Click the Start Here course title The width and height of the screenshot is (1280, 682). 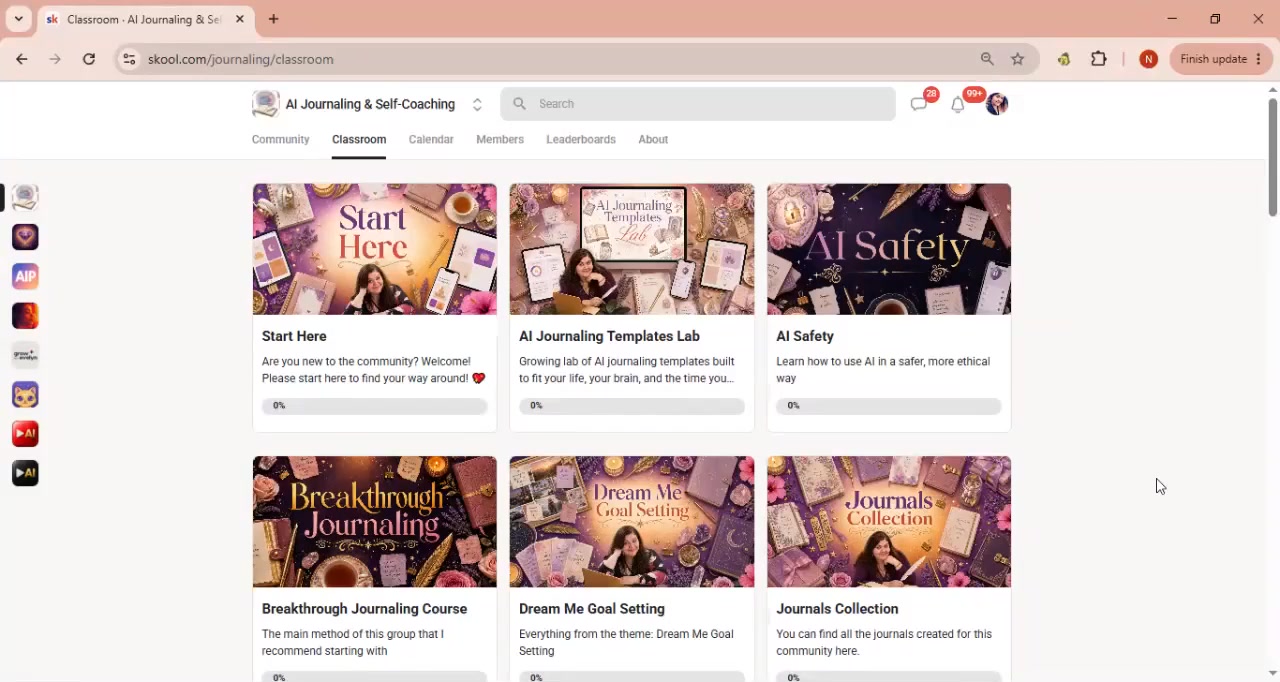tap(294, 336)
